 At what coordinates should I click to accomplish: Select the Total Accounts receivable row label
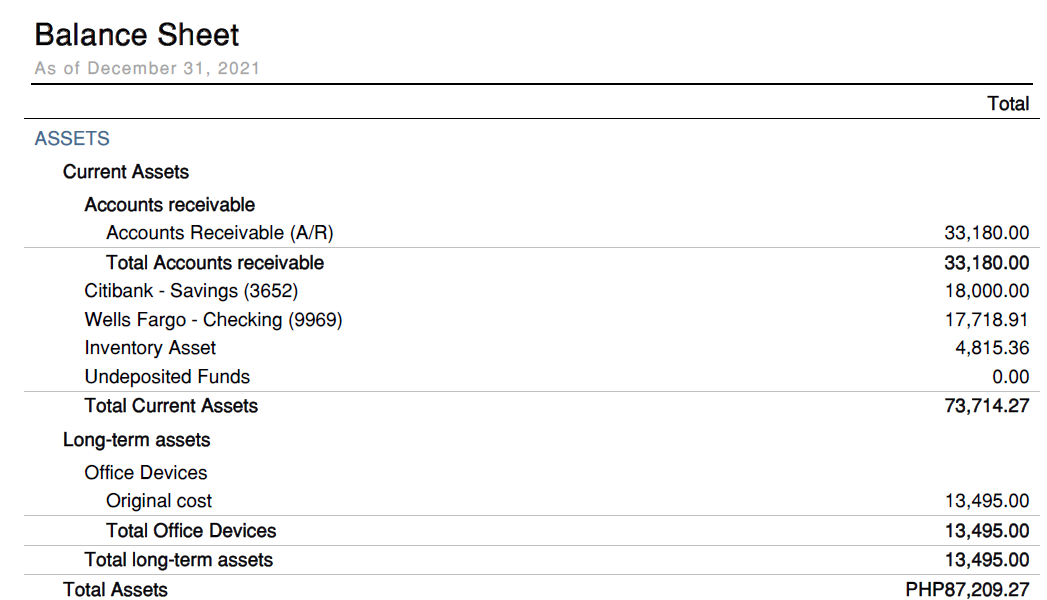[x=215, y=263]
